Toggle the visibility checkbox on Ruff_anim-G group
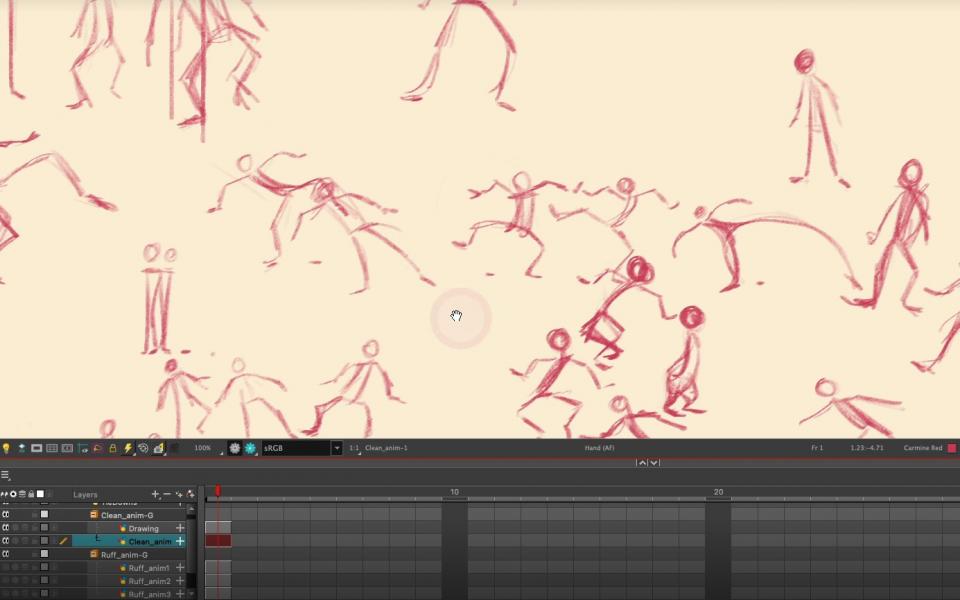The height and width of the screenshot is (600, 960). point(44,554)
